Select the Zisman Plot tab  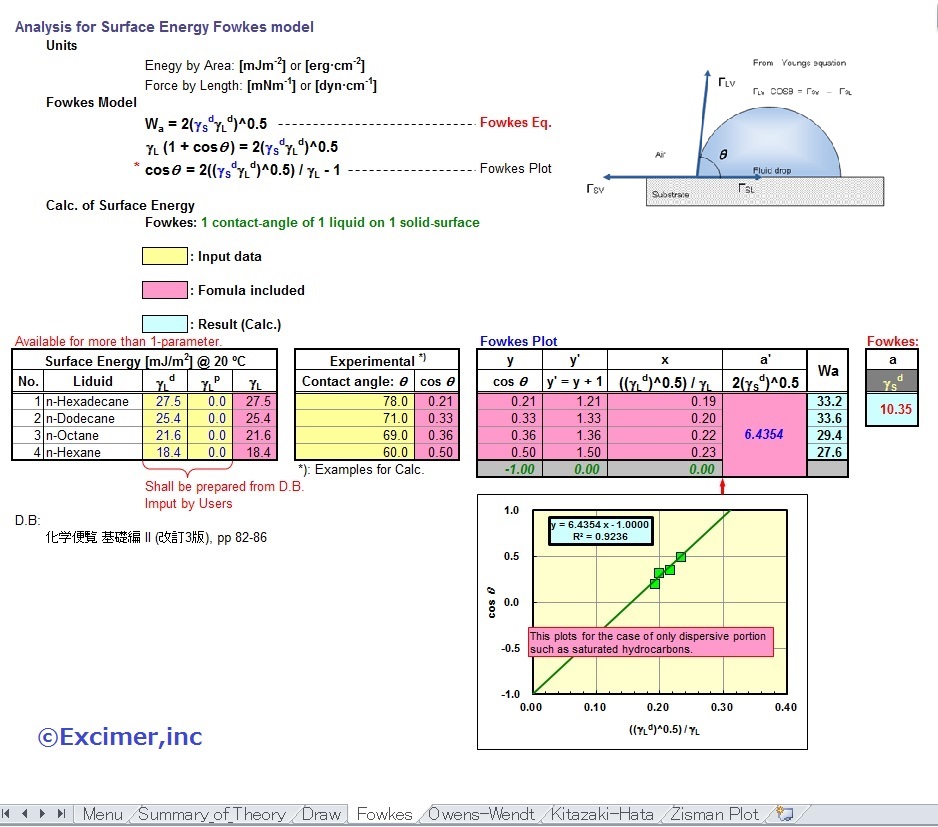coord(715,814)
